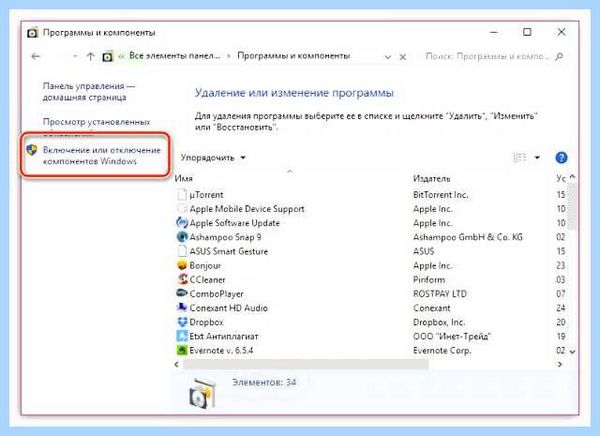600x436 pixels.
Task: Click the Bonjour icon
Action: [x=182, y=265]
